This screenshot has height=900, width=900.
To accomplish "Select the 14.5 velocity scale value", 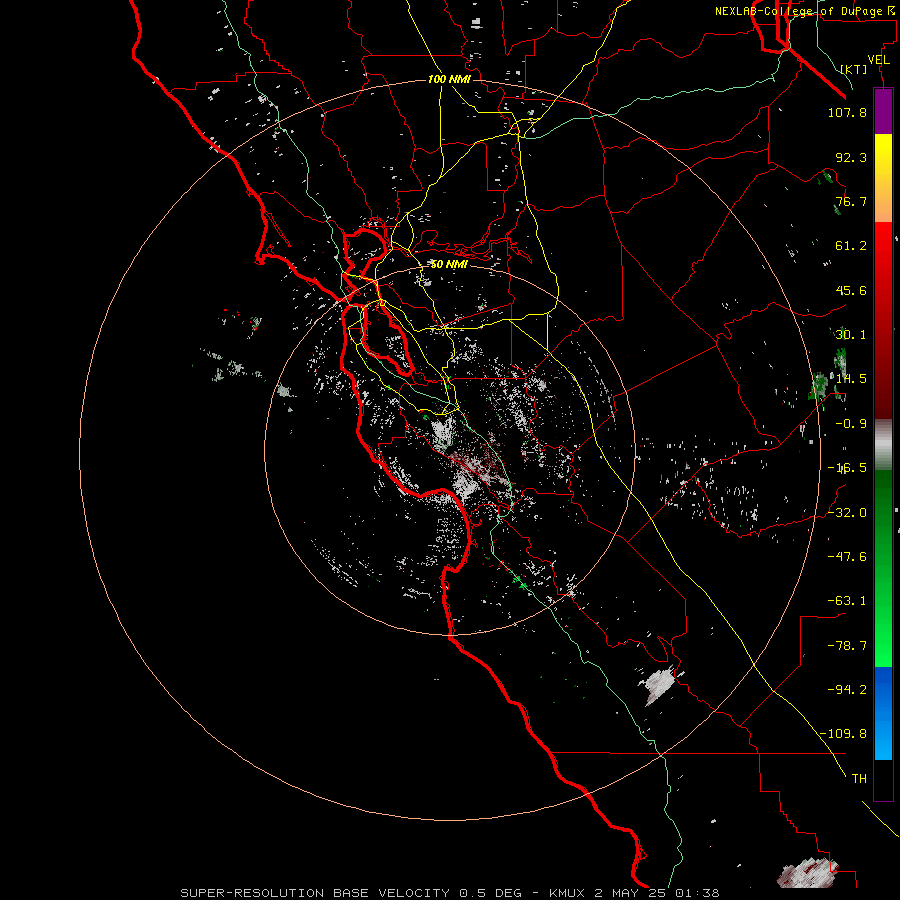I will tap(851, 379).
